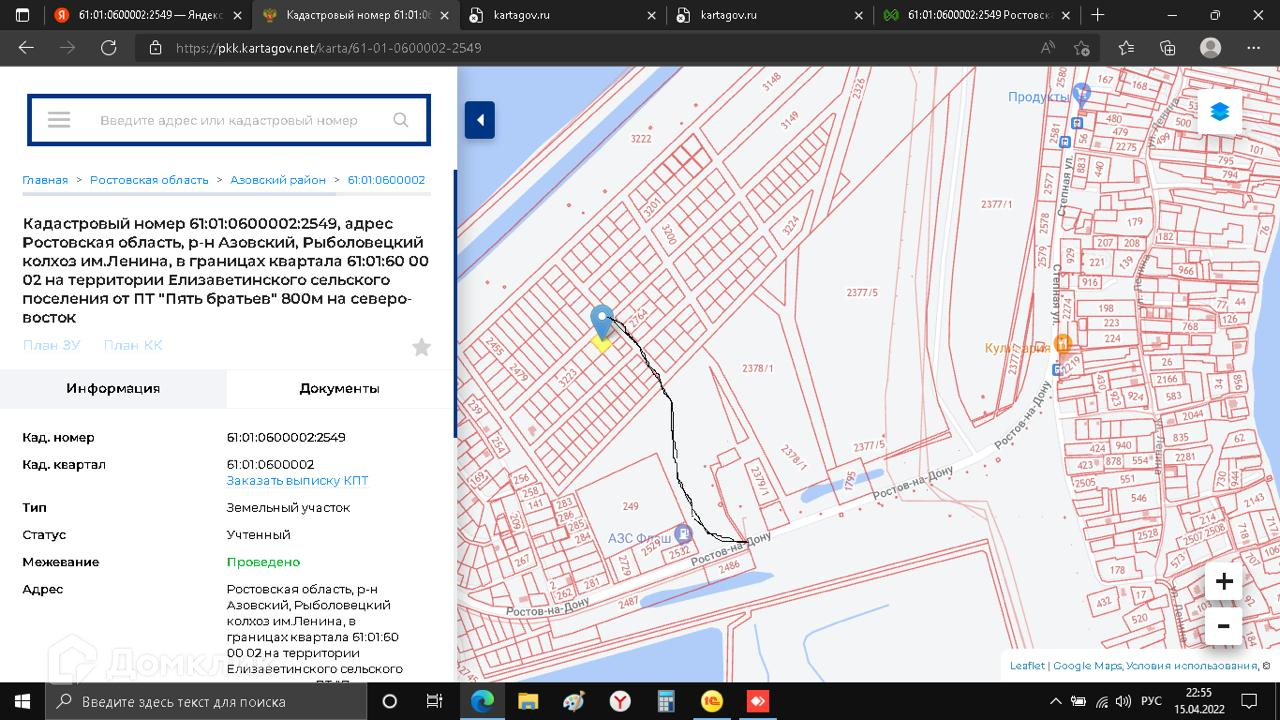Refresh the current browser page

[x=109, y=47]
